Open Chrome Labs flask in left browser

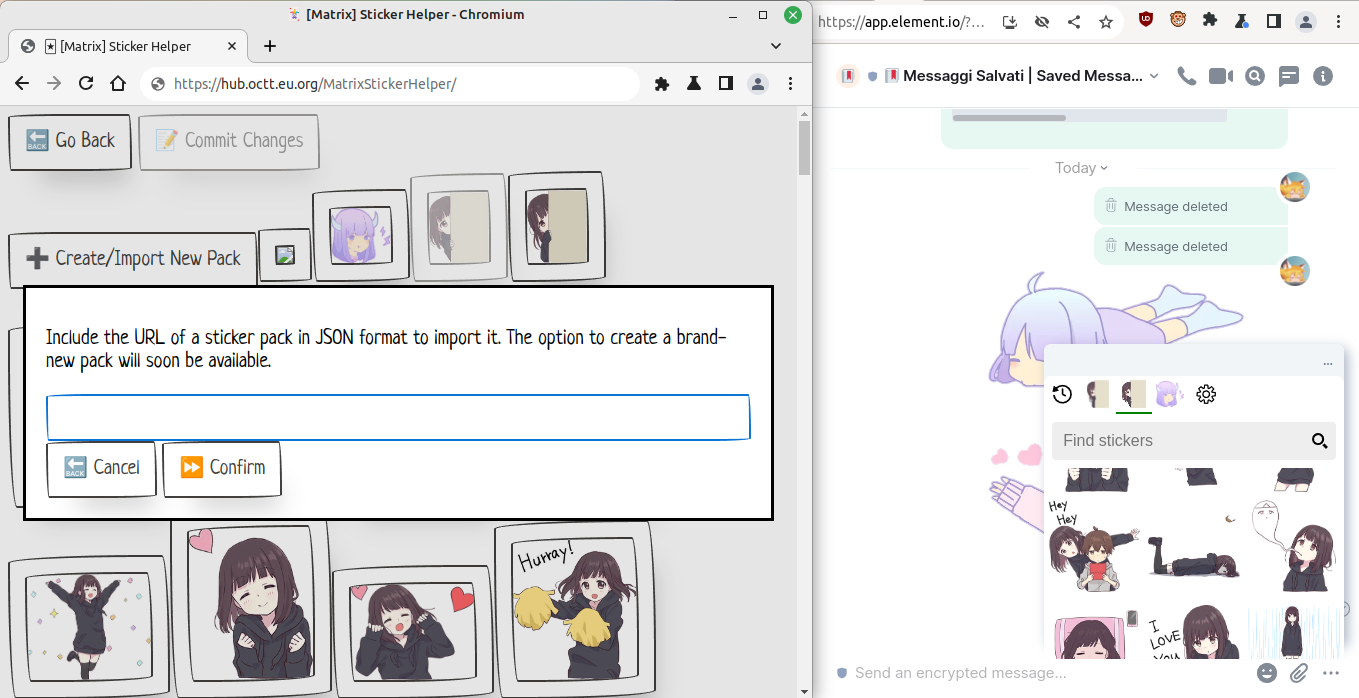[x=694, y=84]
